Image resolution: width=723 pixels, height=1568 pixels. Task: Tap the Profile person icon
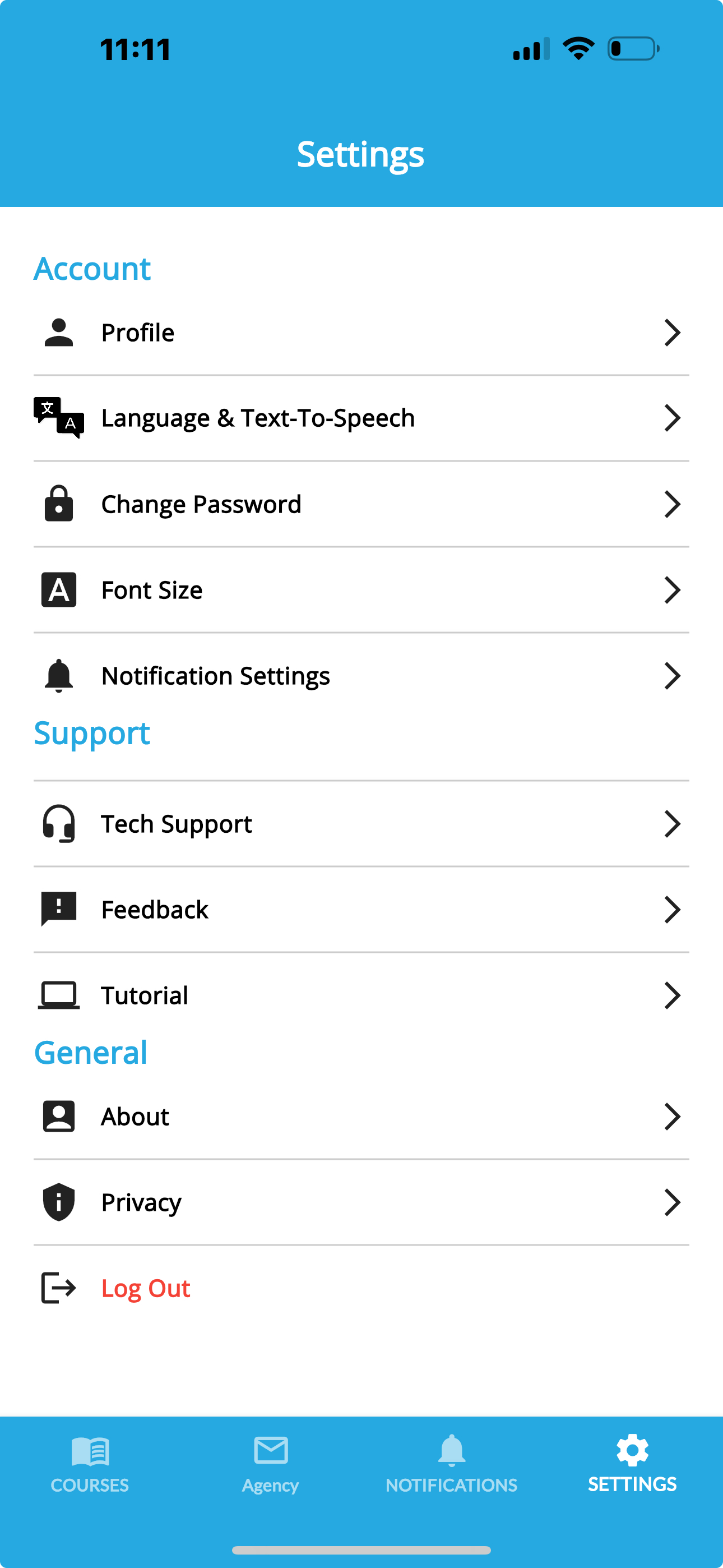point(58,333)
